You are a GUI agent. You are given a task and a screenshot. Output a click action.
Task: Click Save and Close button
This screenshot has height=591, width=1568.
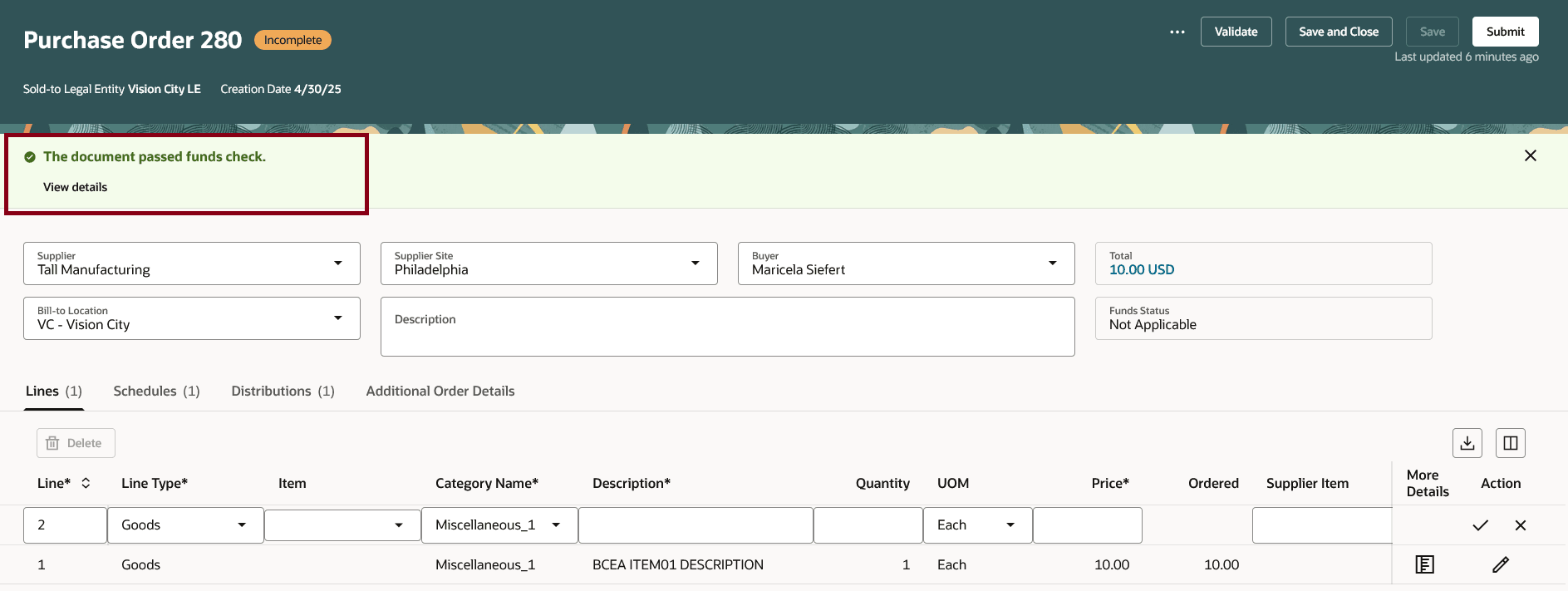click(1338, 32)
